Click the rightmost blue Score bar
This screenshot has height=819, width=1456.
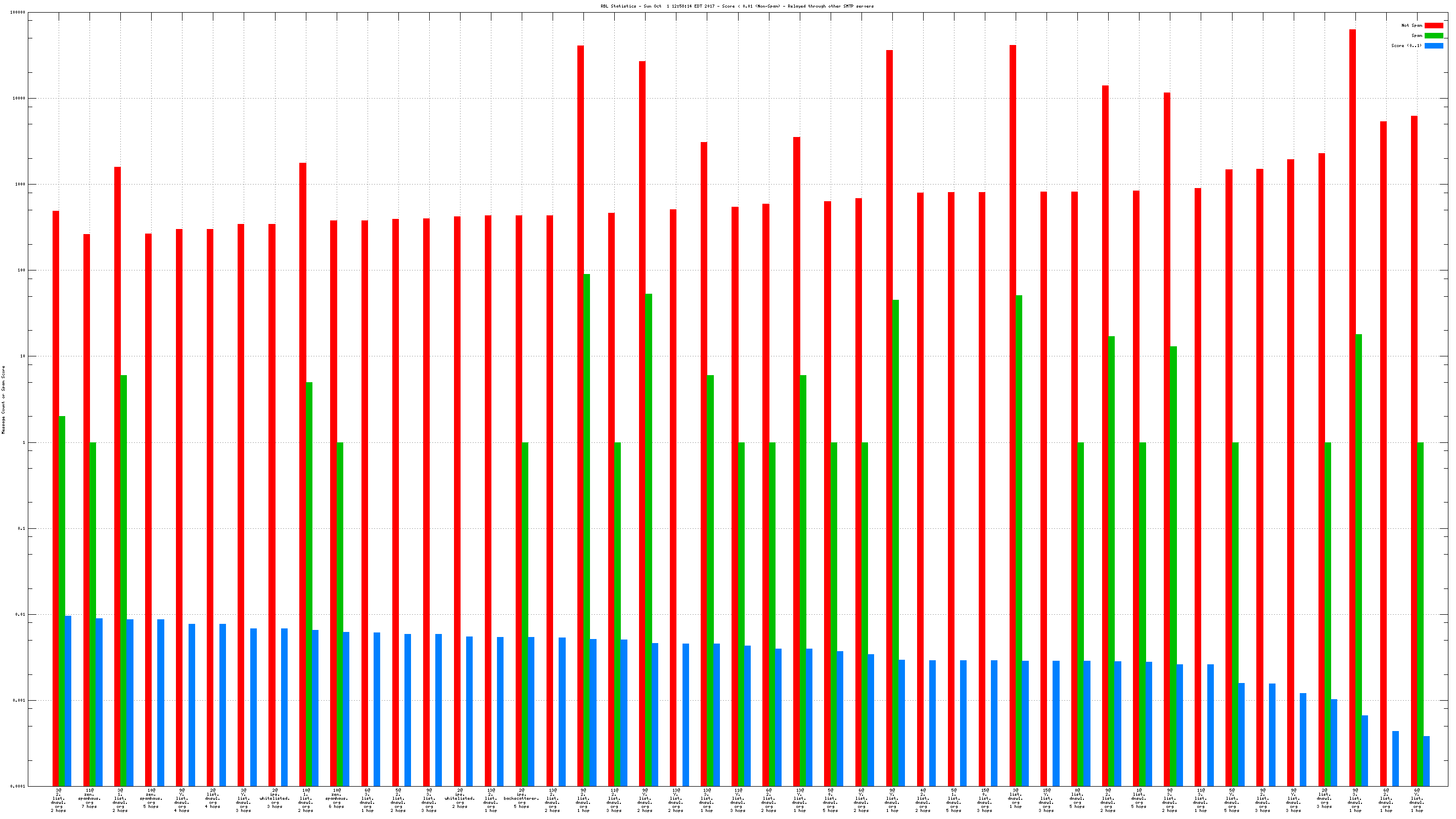(1426, 760)
